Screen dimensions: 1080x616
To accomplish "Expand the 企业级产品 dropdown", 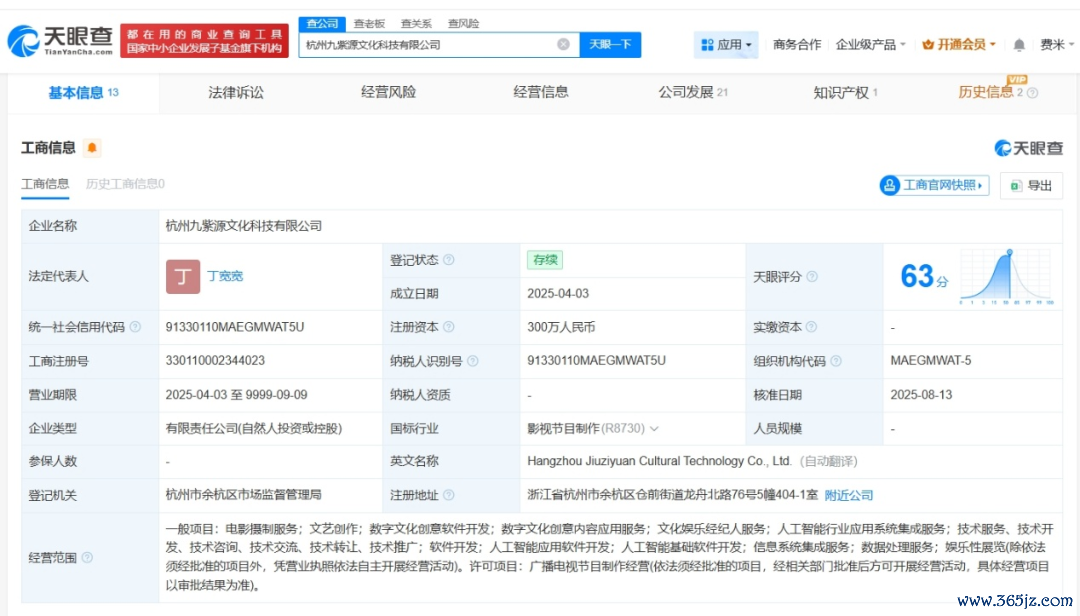I will (870, 45).
